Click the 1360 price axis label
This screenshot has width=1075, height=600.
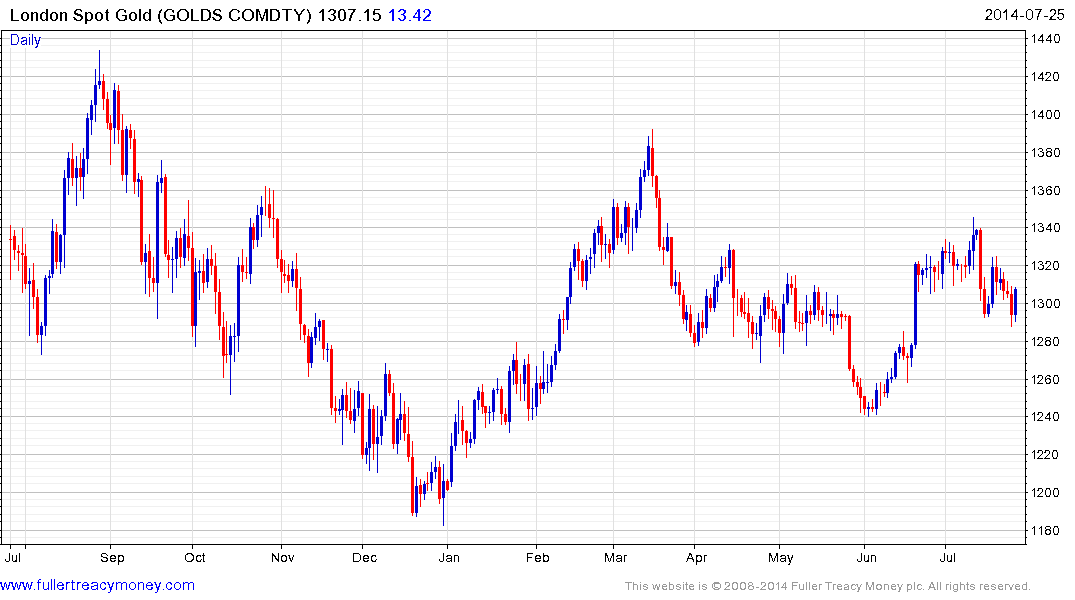click(x=1046, y=190)
